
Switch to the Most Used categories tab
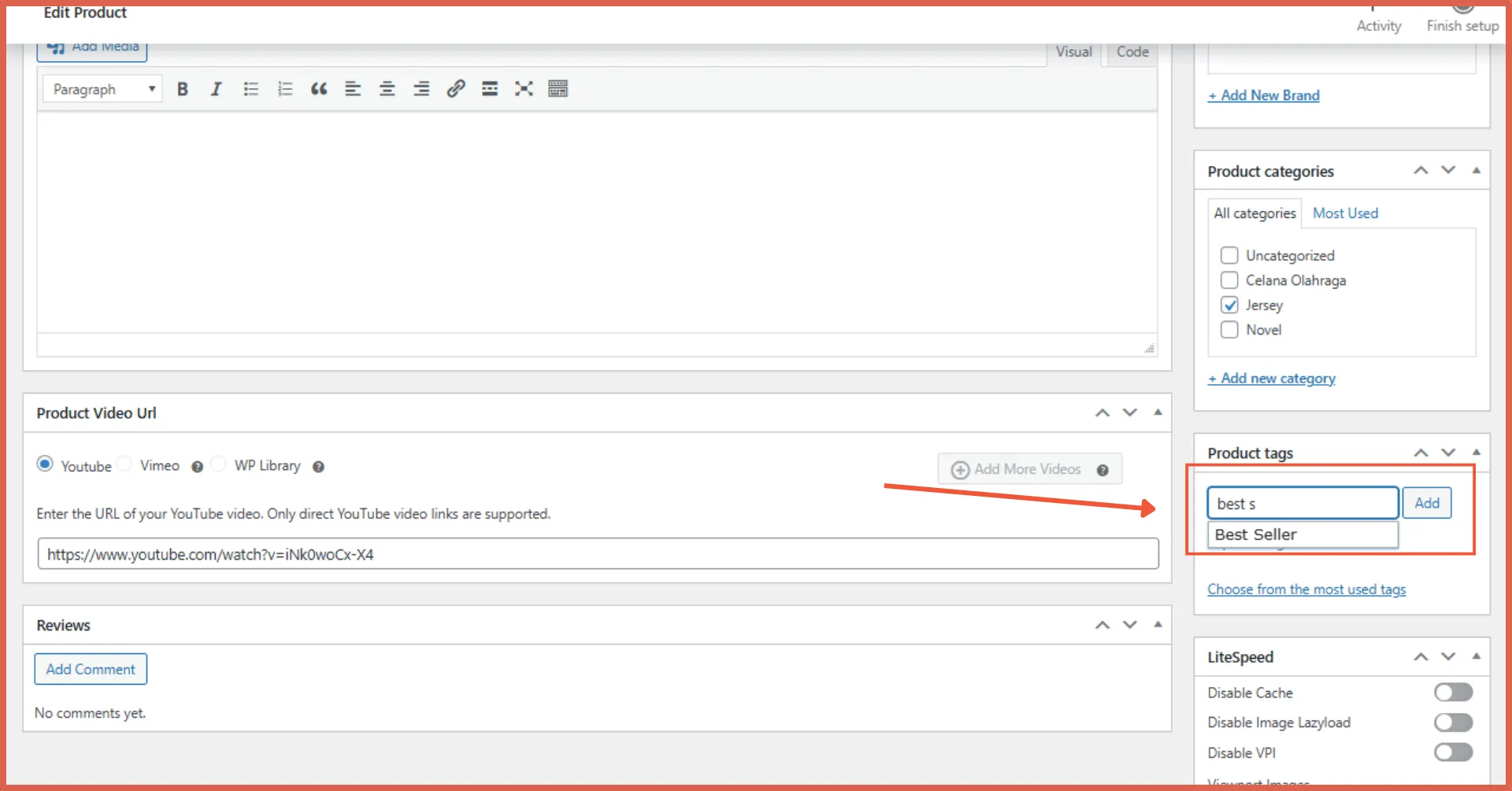point(1345,213)
